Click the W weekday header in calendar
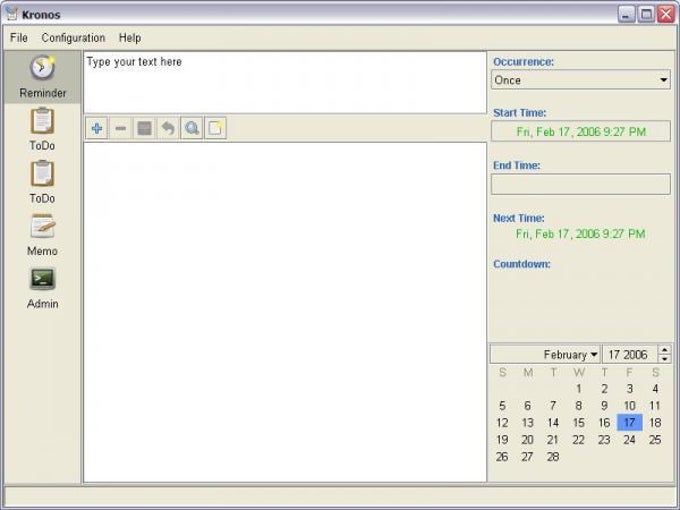Image resolution: width=680 pixels, height=510 pixels. 579,372
